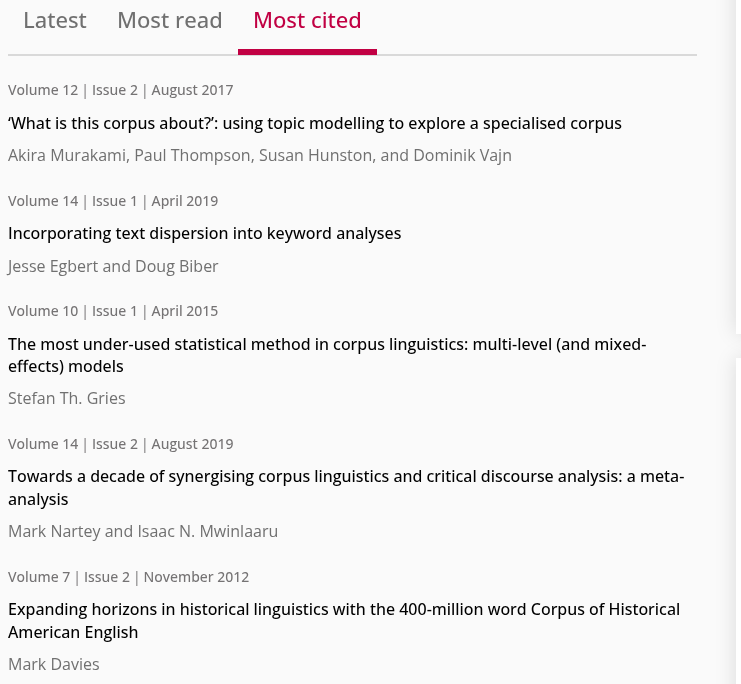741x684 pixels.
Task: Open the Most read tab
Action: pyautogui.click(x=170, y=21)
